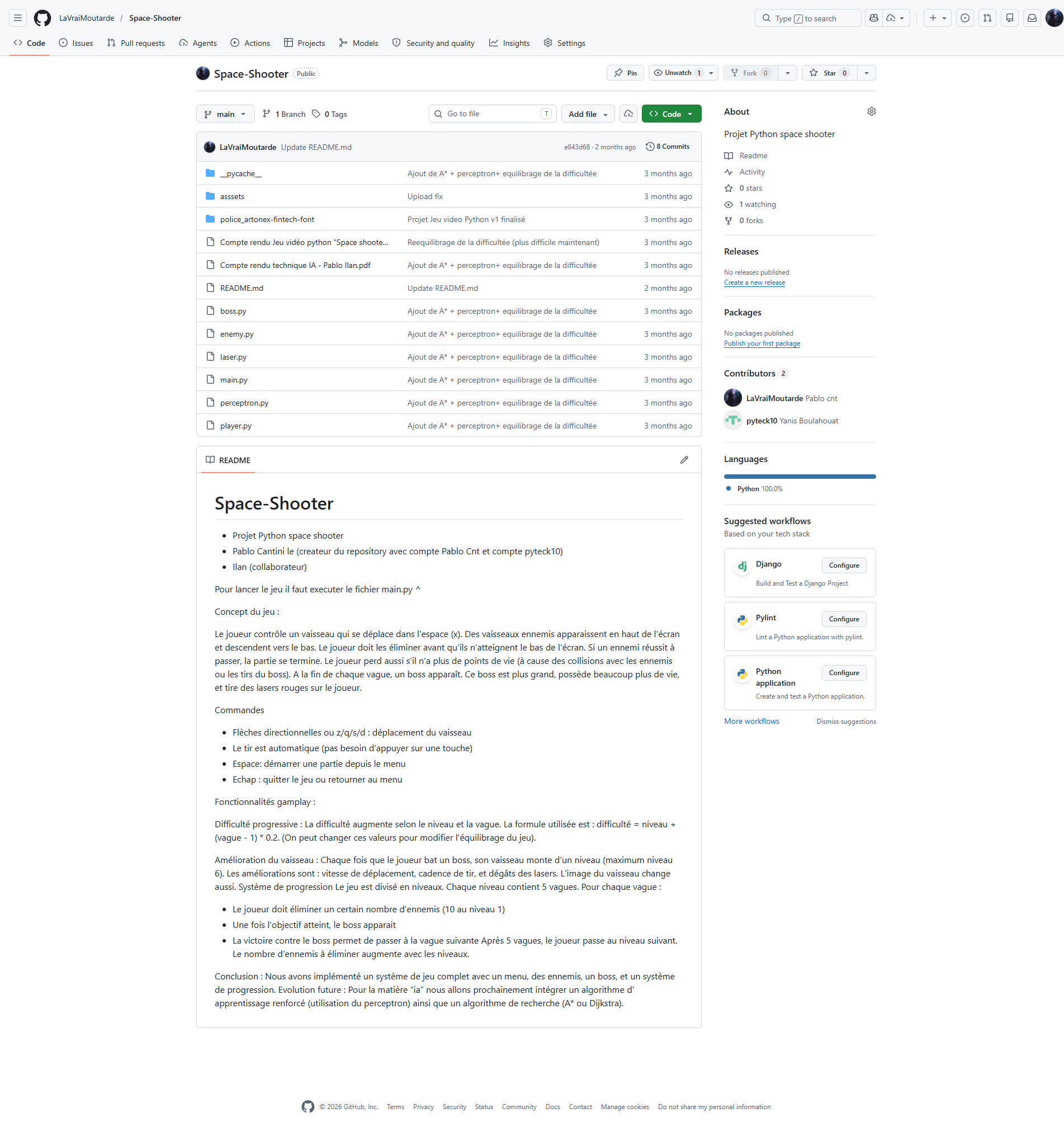The height and width of the screenshot is (1136, 1064).
Task: Edit the README with pencil icon
Action: [x=684, y=460]
